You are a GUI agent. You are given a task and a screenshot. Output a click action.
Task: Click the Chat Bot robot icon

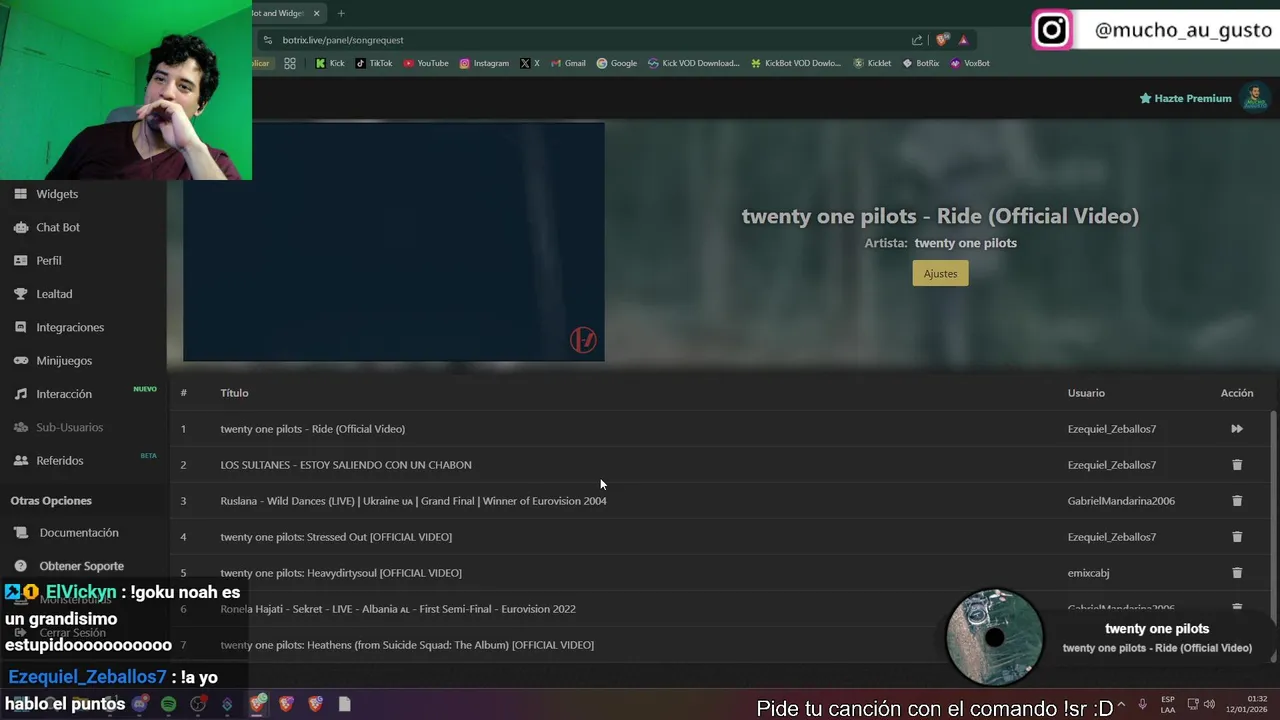20,227
